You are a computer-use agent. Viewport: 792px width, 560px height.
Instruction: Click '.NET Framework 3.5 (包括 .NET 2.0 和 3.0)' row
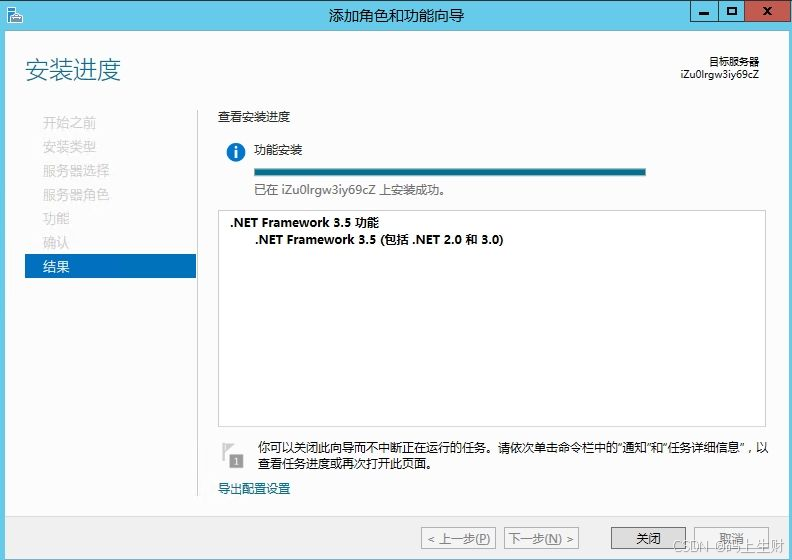pyautogui.click(x=379, y=239)
